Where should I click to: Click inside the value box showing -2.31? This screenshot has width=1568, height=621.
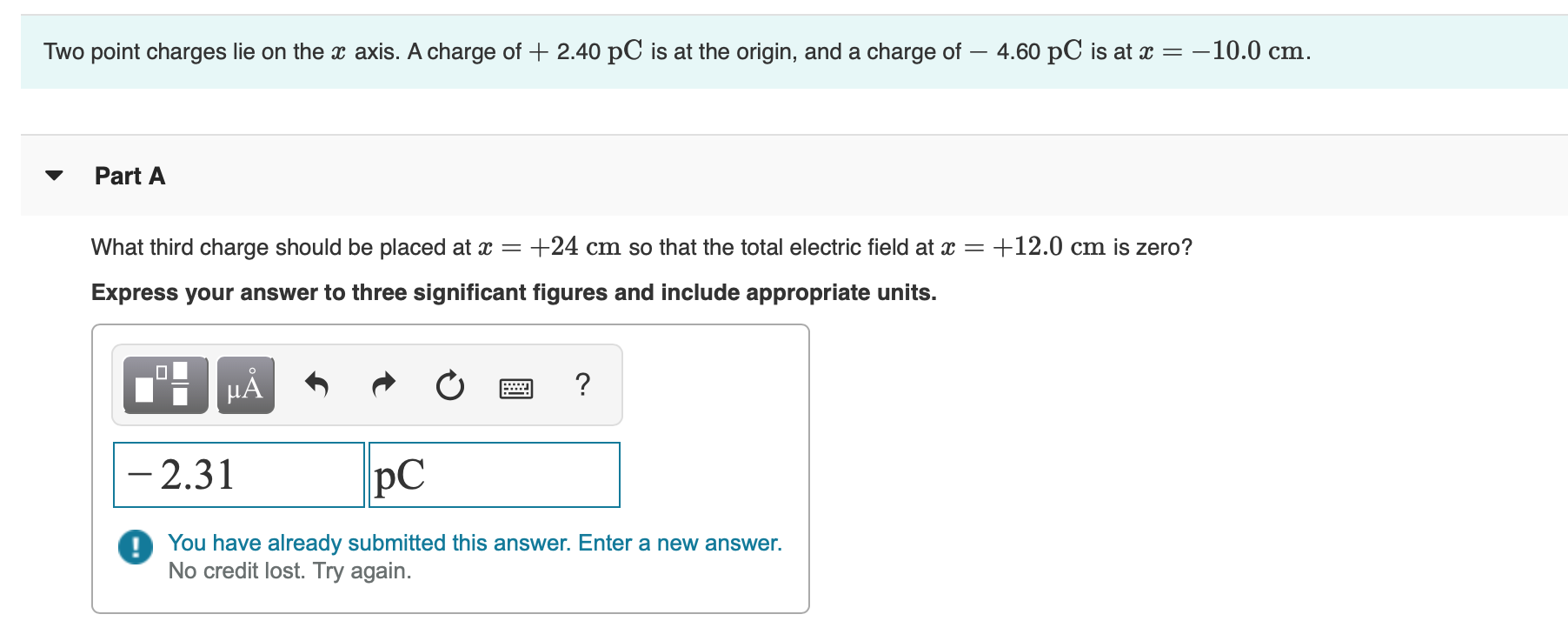[238, 474]
